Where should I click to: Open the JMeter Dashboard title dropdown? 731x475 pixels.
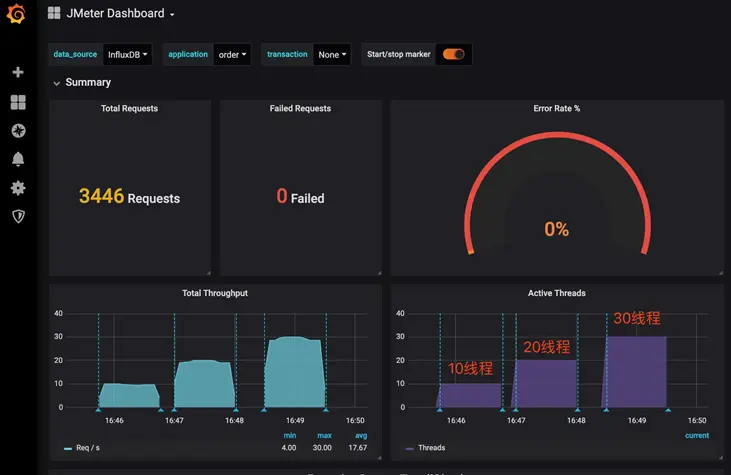(120, 14)
